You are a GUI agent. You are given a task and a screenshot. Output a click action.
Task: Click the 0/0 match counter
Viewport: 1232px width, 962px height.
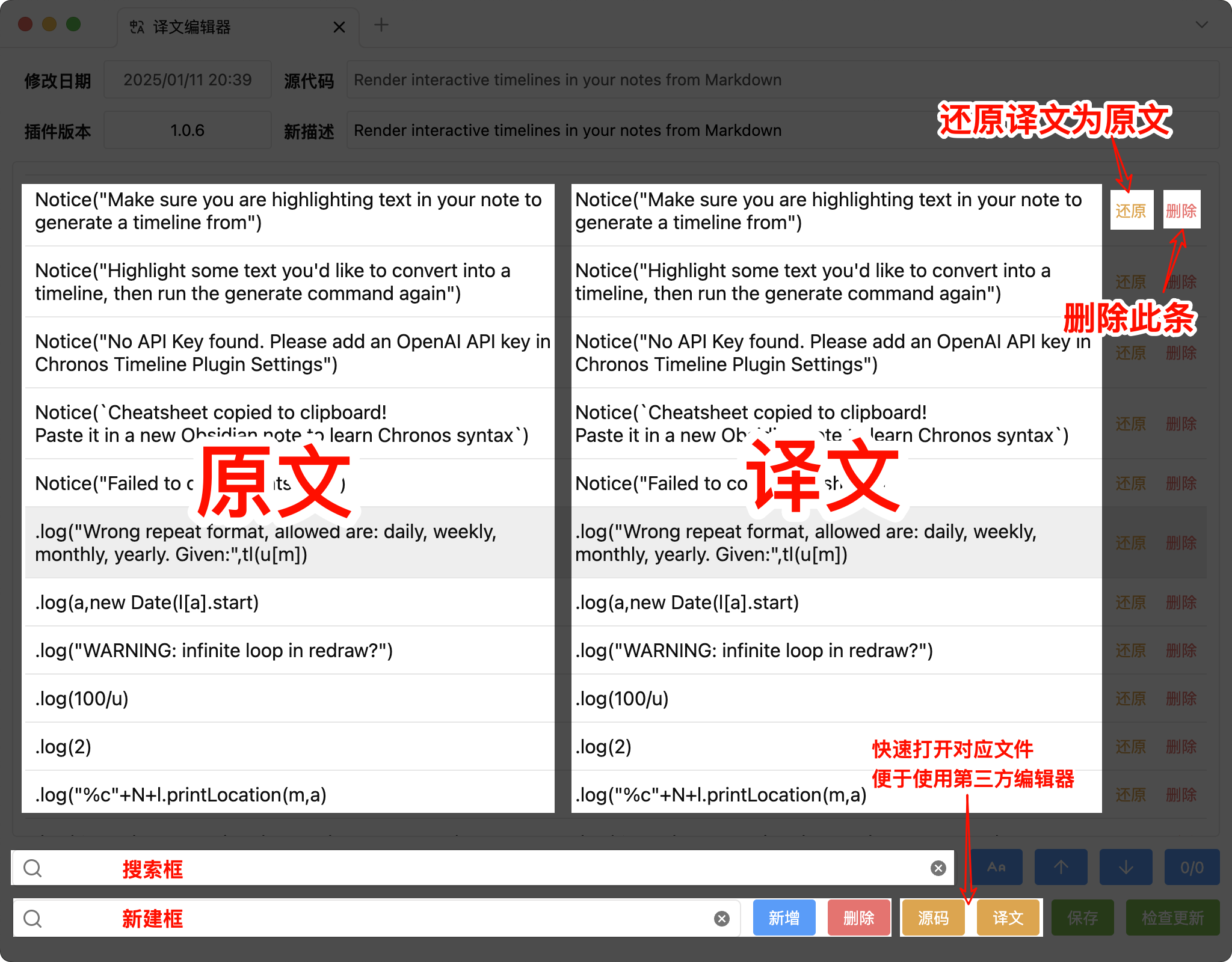coord(1192,867)
